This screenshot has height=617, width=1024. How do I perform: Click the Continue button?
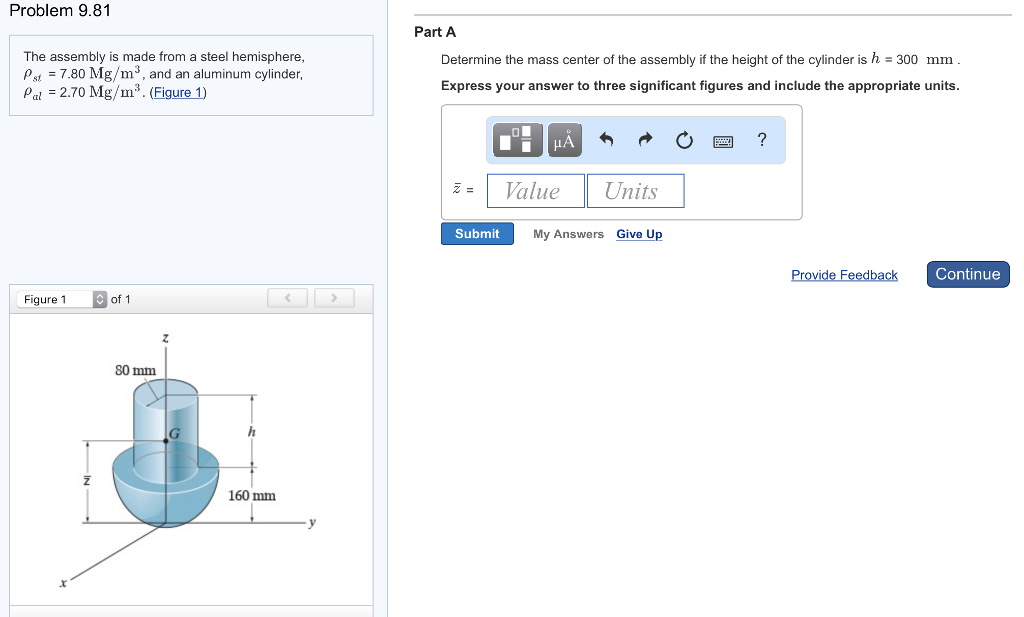click(x=967, y=273)
